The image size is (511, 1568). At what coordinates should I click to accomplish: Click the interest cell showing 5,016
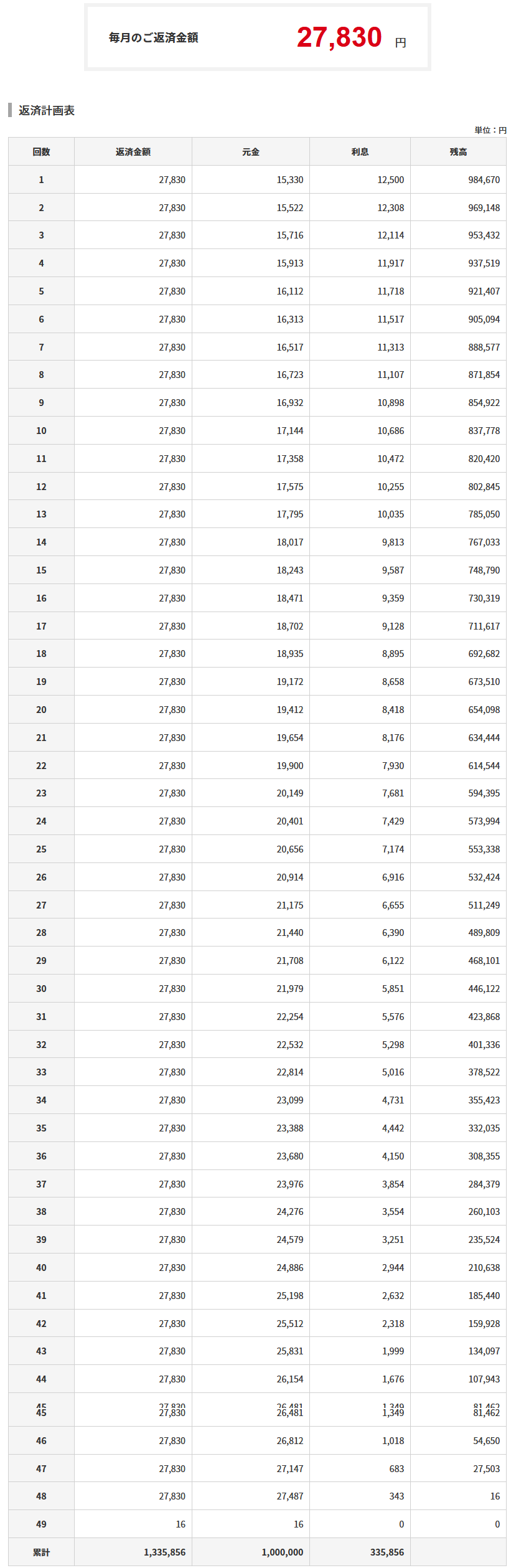[x=393, y=1072]
